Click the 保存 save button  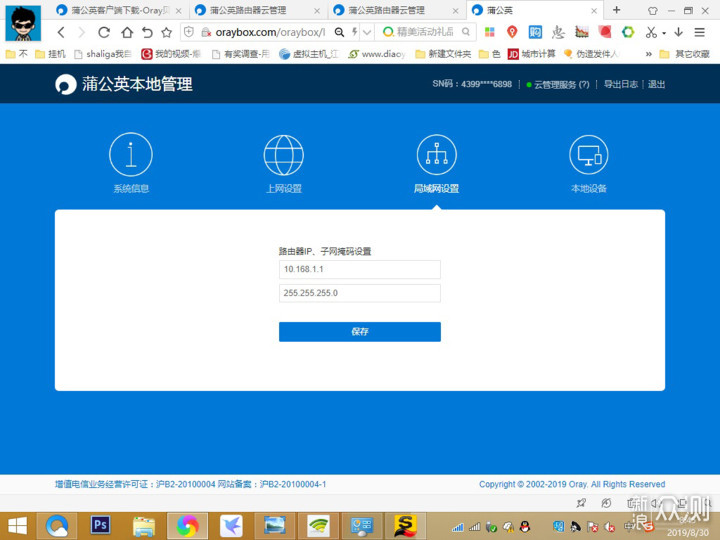pos(360,332)
